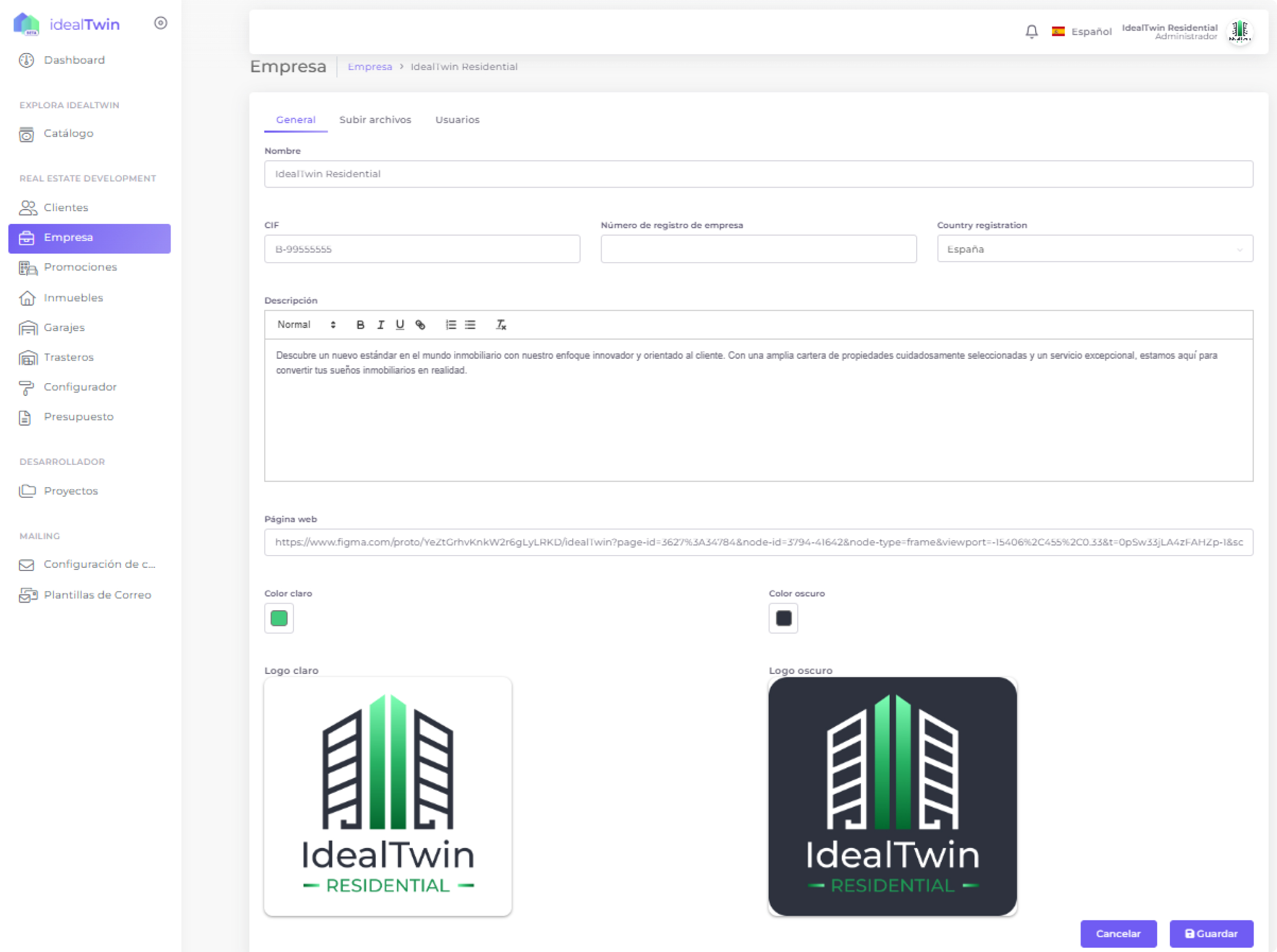Switch to the Usuarios tab
The width and height of the screenshot is (1277, 952).
pos(457,120)
